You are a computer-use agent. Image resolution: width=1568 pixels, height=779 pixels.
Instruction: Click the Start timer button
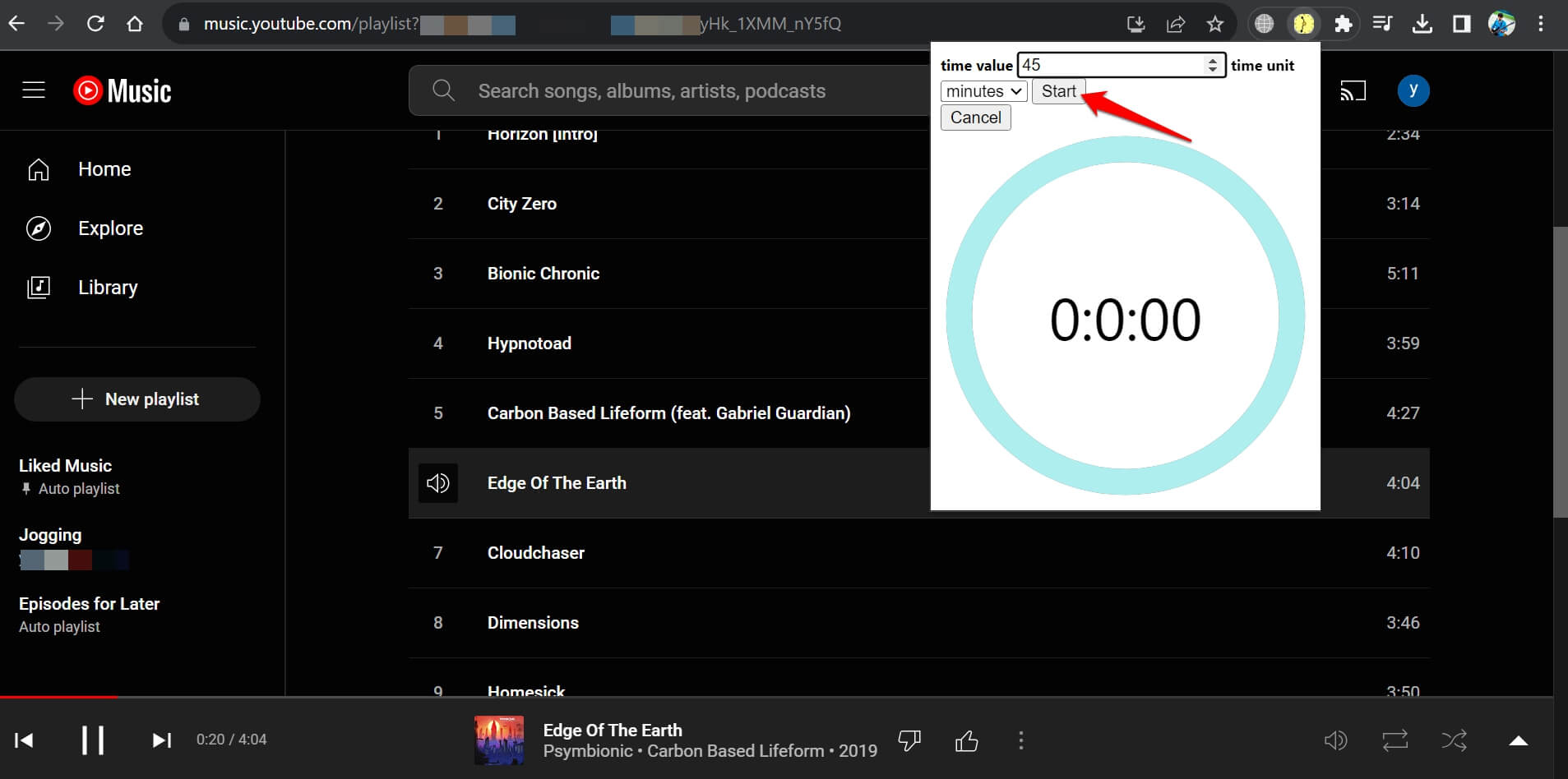1058,91
